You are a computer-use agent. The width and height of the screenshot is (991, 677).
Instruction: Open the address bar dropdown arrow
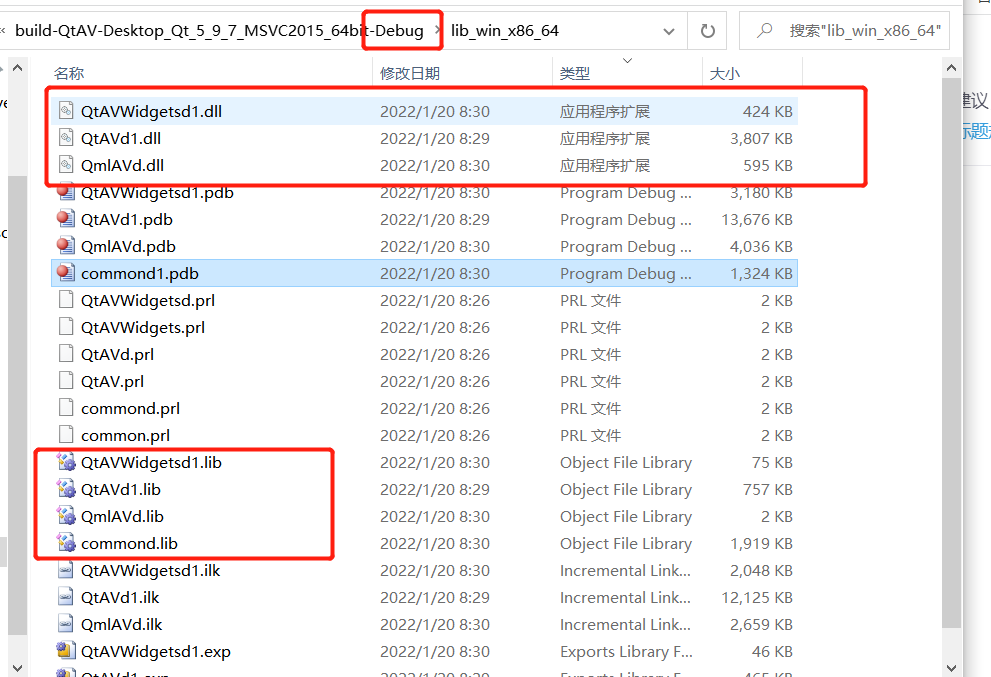[x=668, y=30]
